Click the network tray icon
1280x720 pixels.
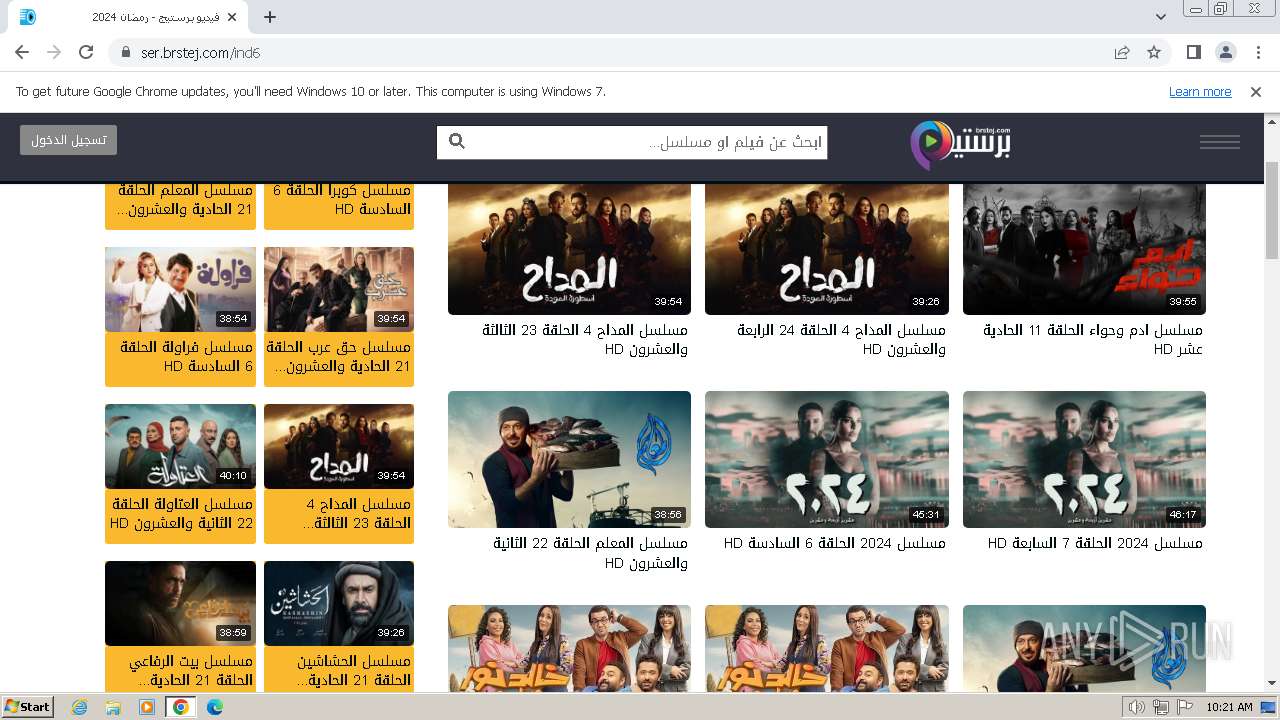coord(1161,707)
